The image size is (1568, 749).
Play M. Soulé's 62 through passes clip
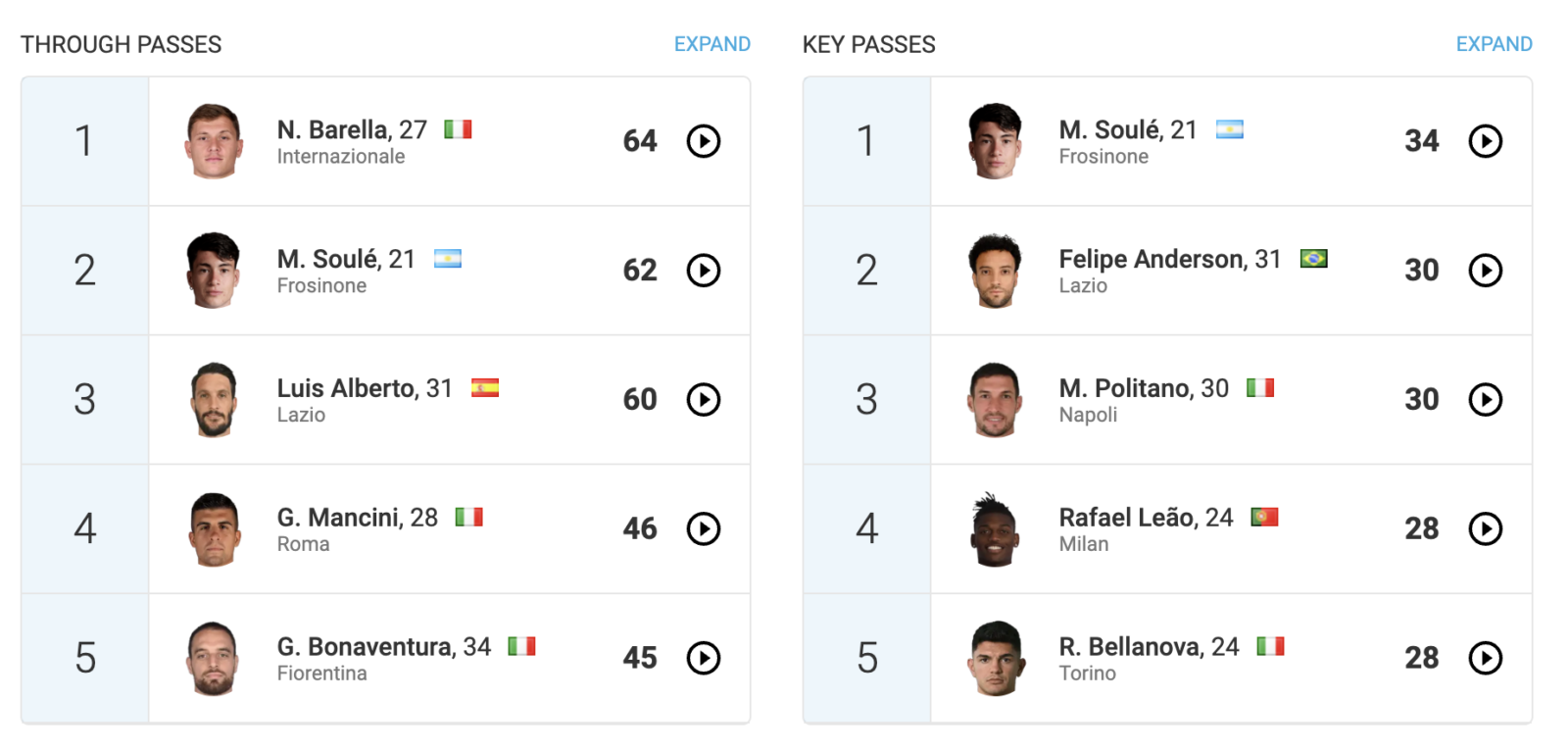703,271
